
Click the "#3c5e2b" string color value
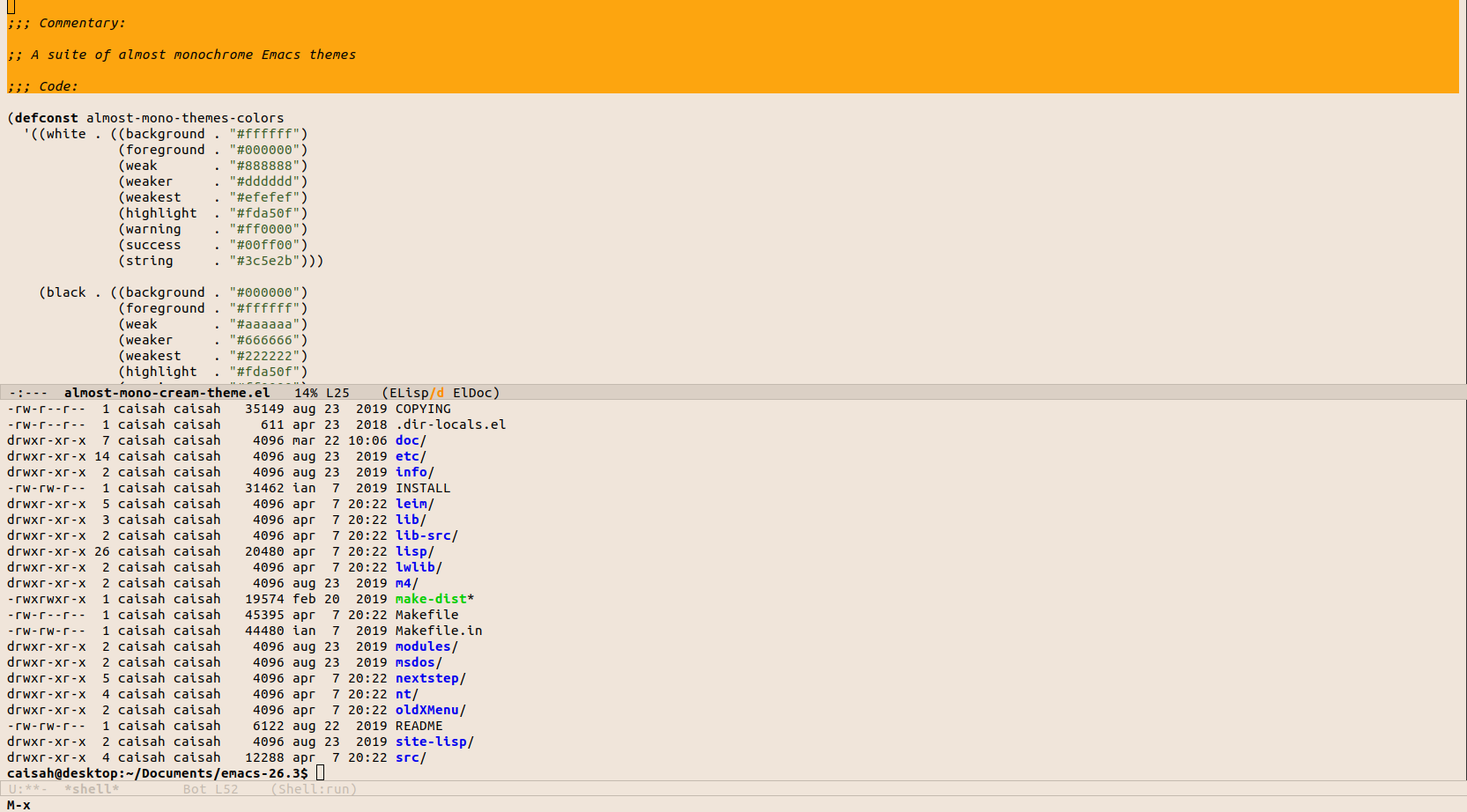265,261
